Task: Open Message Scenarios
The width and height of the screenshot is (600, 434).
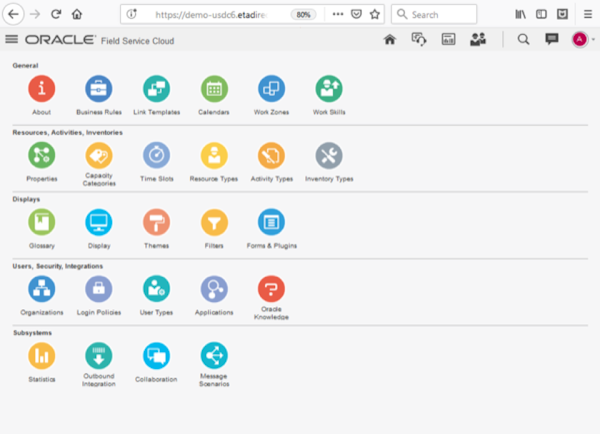Action: click(214, 356)
